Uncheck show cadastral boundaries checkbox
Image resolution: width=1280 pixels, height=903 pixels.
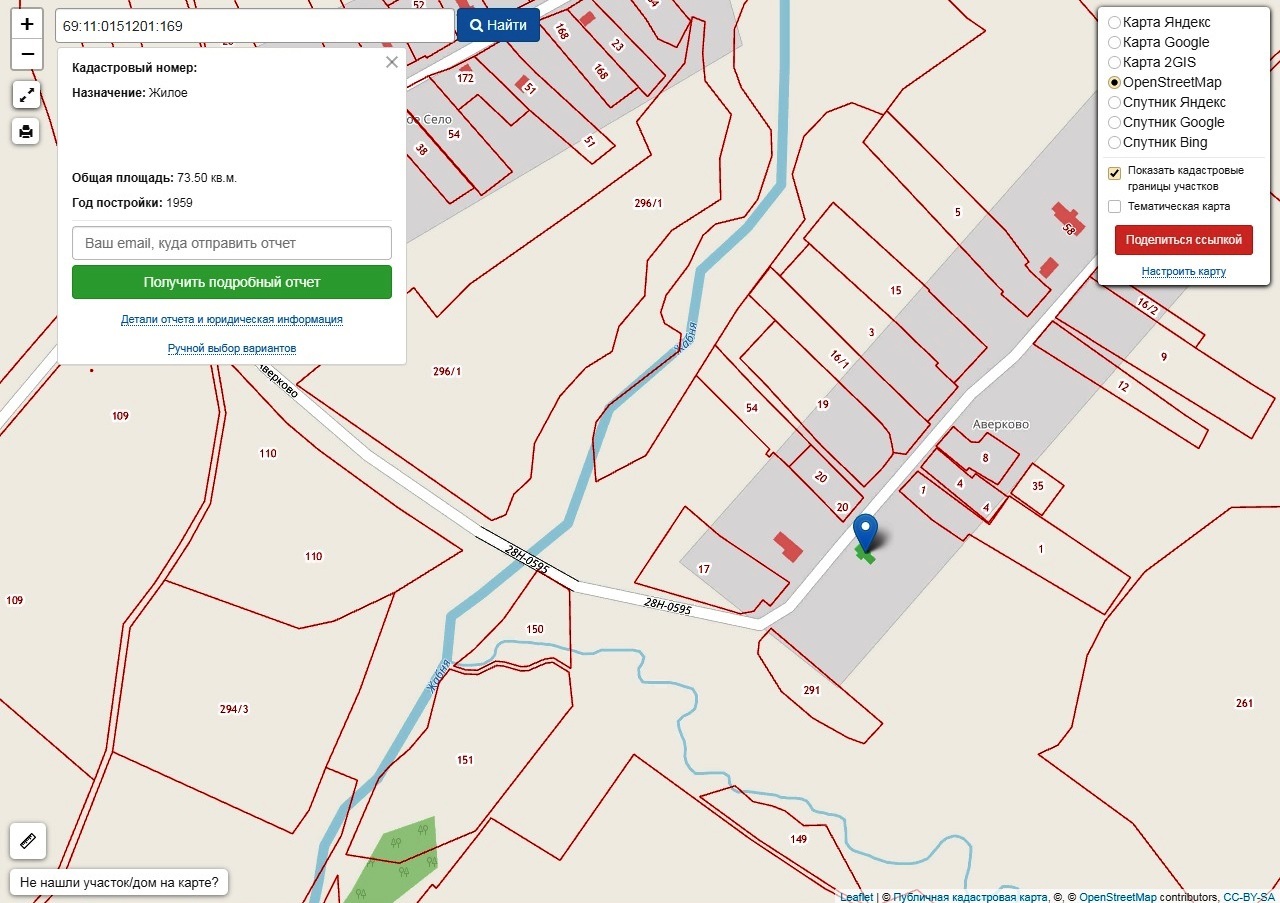[1114, 173]
